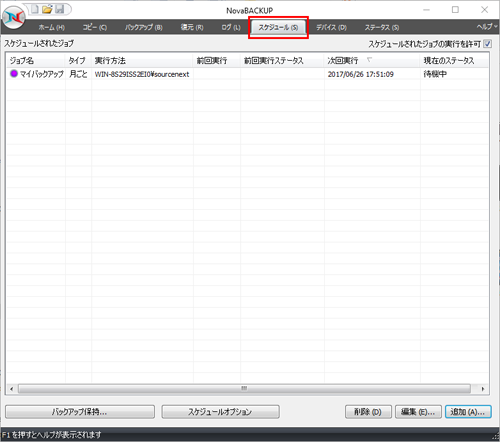Image resolution: width=500 pixels, height=442 pixels.
Task: Click the purple job status icon
Action: coord(14,74)
